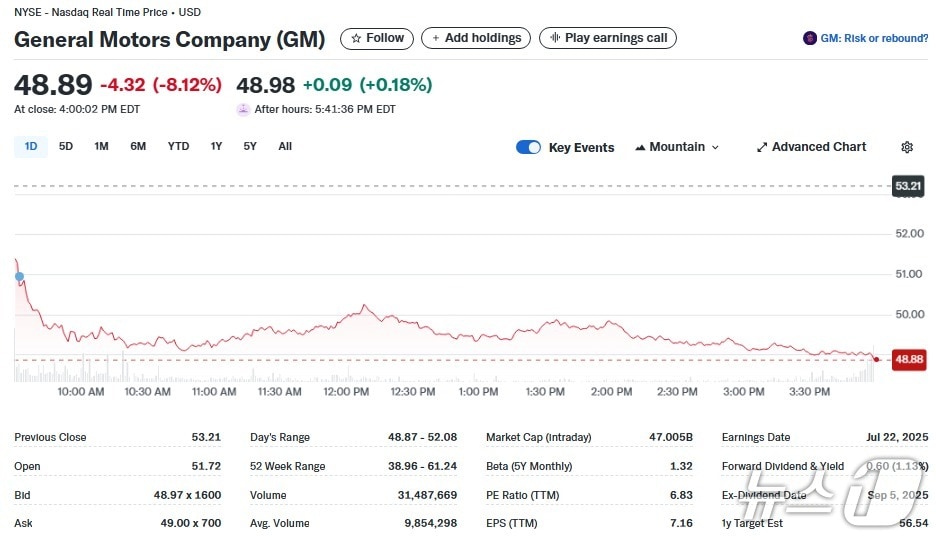Show the 1Y chart range

216,147
